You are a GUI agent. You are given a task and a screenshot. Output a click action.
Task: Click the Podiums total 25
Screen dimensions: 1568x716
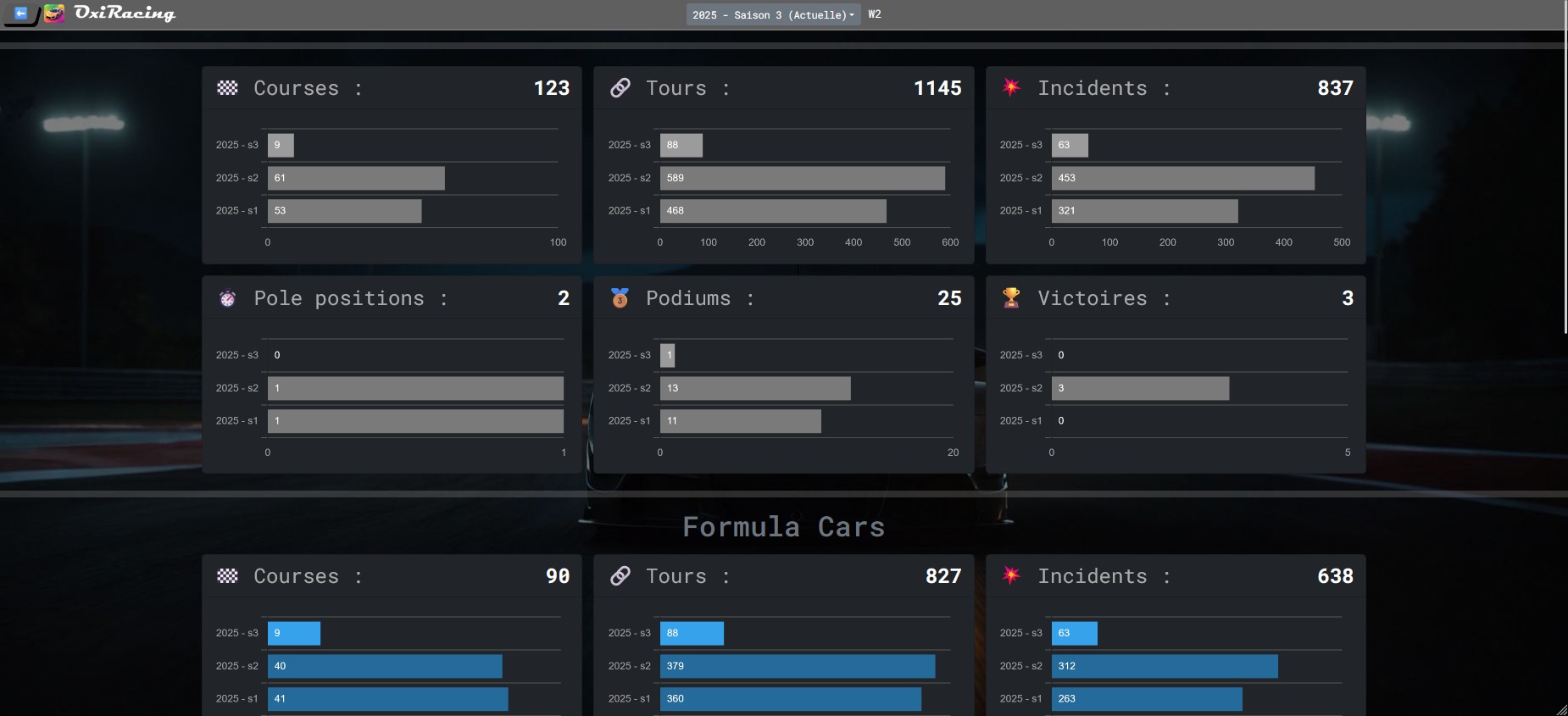click(x=949, y=298)
